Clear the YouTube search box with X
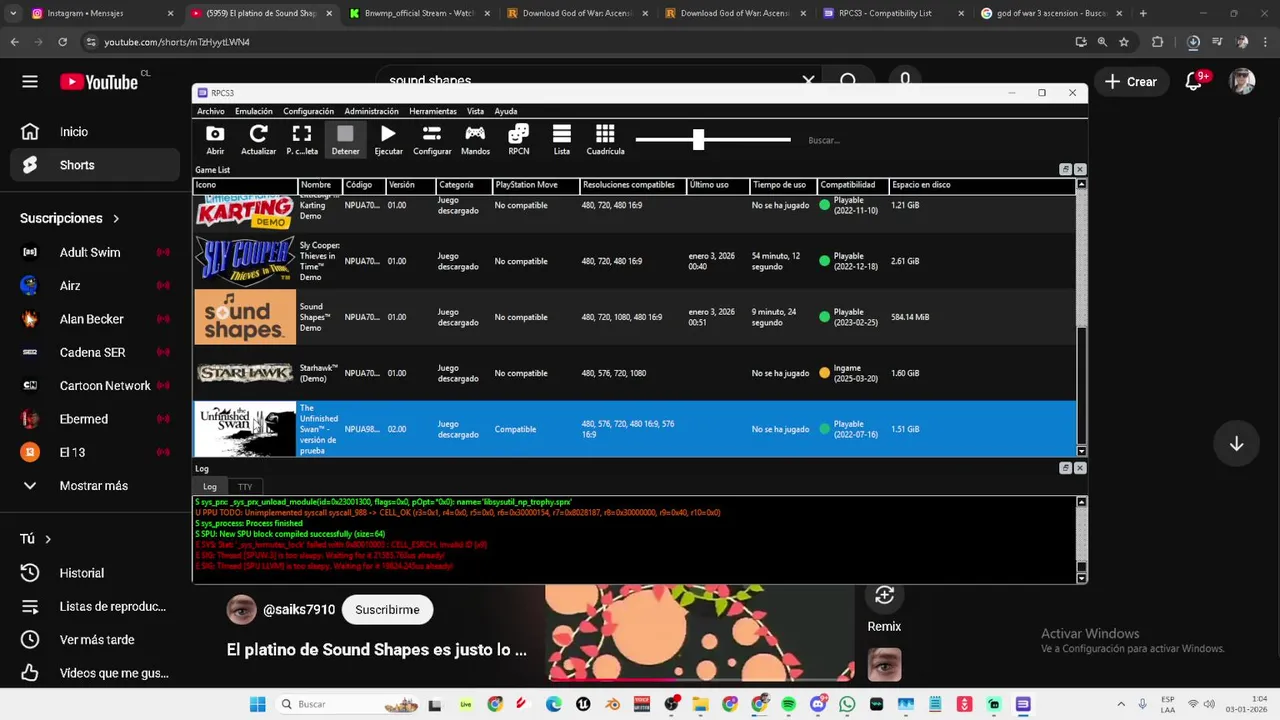1280x720 pixels. coord(808,81)
